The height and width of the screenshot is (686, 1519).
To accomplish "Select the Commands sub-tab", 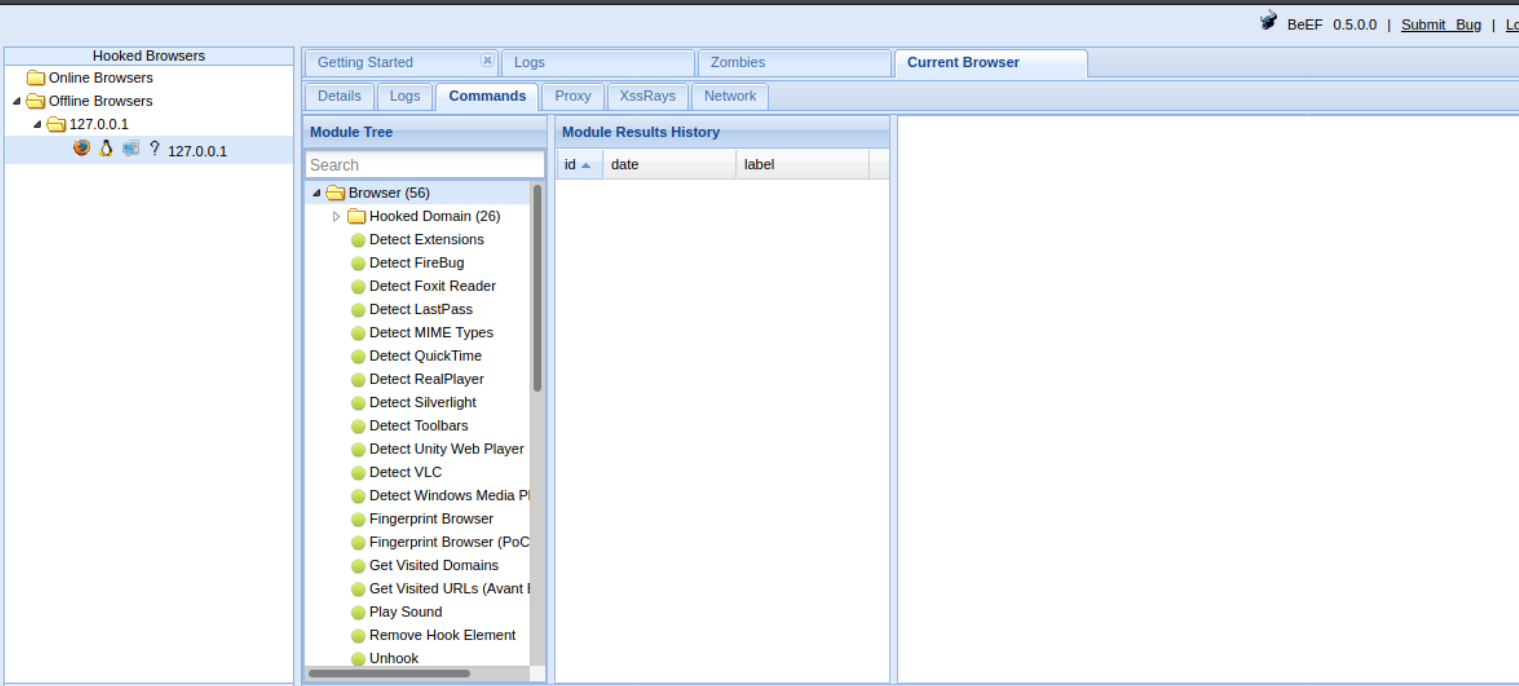I will (487, 96).
